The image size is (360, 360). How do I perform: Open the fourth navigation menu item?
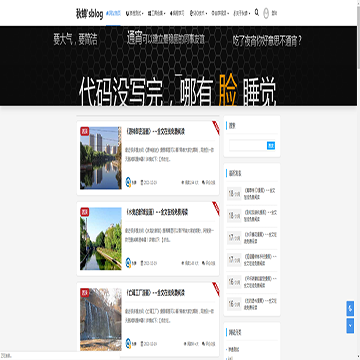(x=177, y=13)
